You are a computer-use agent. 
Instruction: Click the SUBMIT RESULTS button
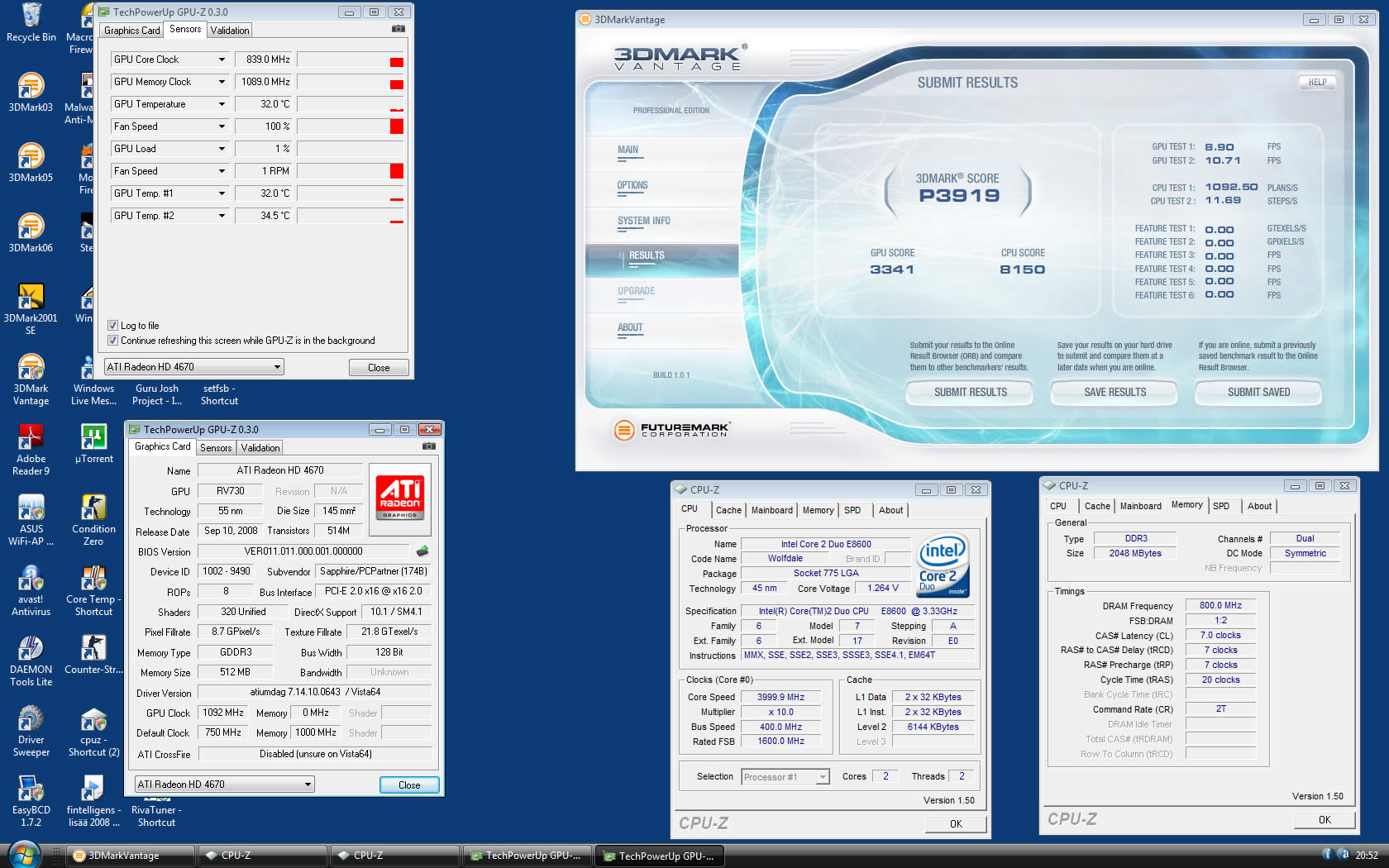[x=970, y=393]
